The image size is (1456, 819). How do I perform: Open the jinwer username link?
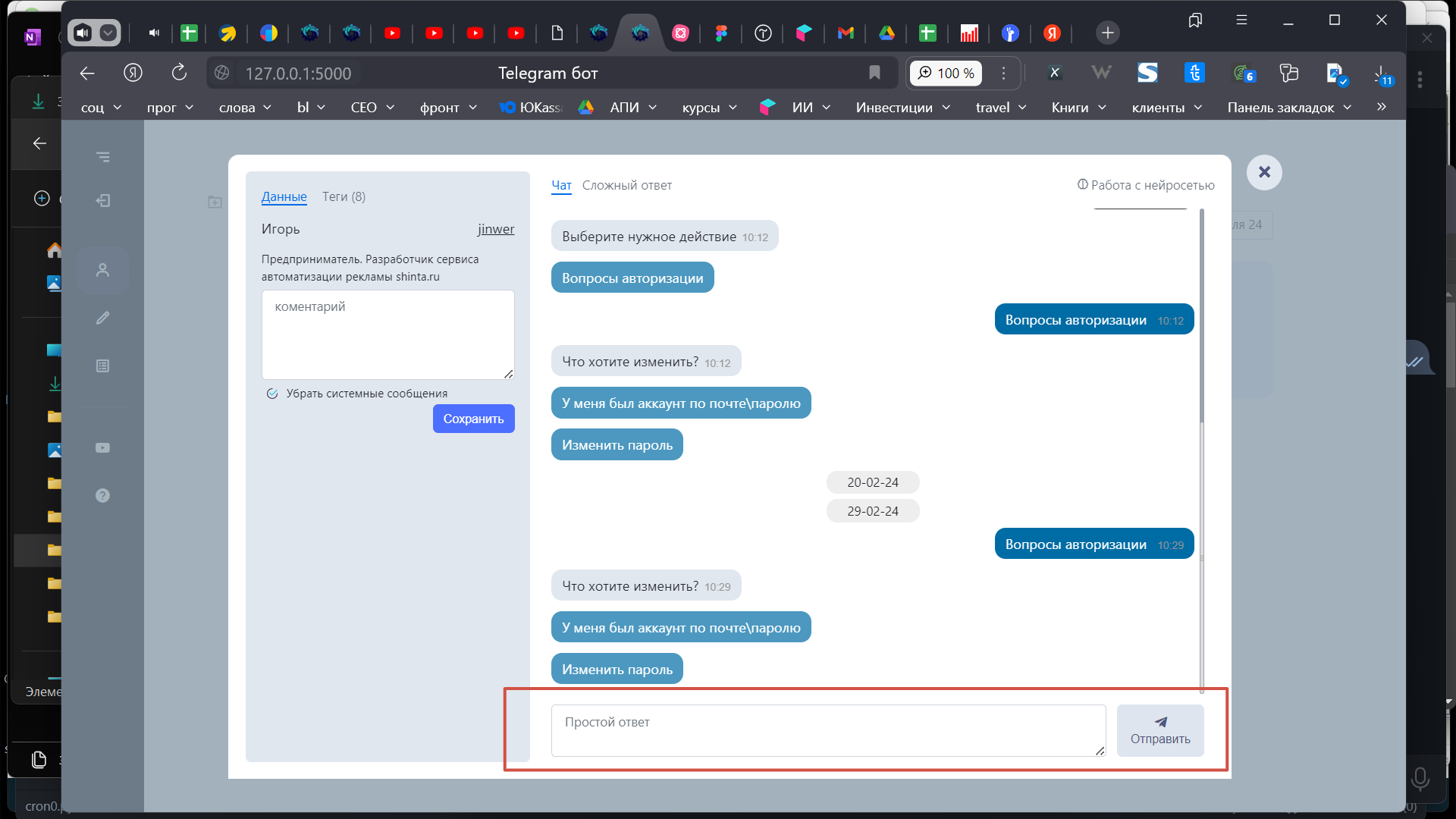pyautogui.click(x=496, y=229)
